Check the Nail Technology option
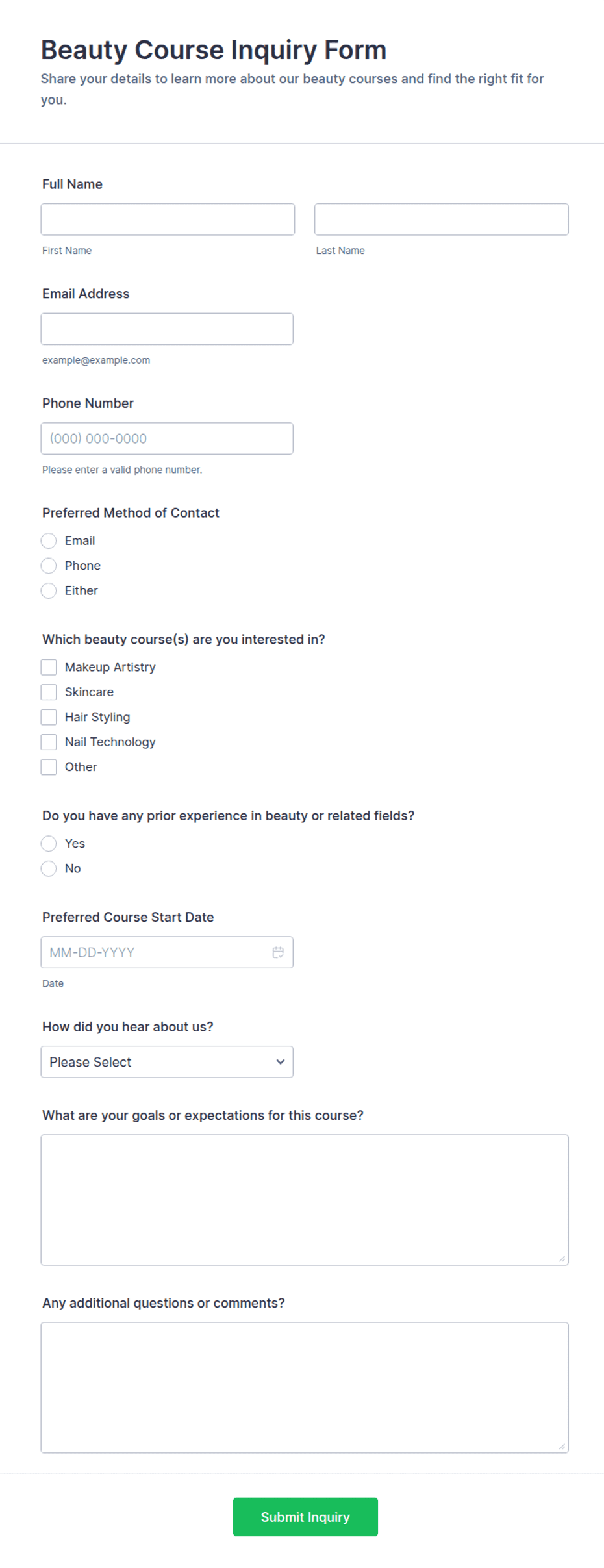Image resolution: width=604 pixels, height=1568 pixels. tap(49, 742)
